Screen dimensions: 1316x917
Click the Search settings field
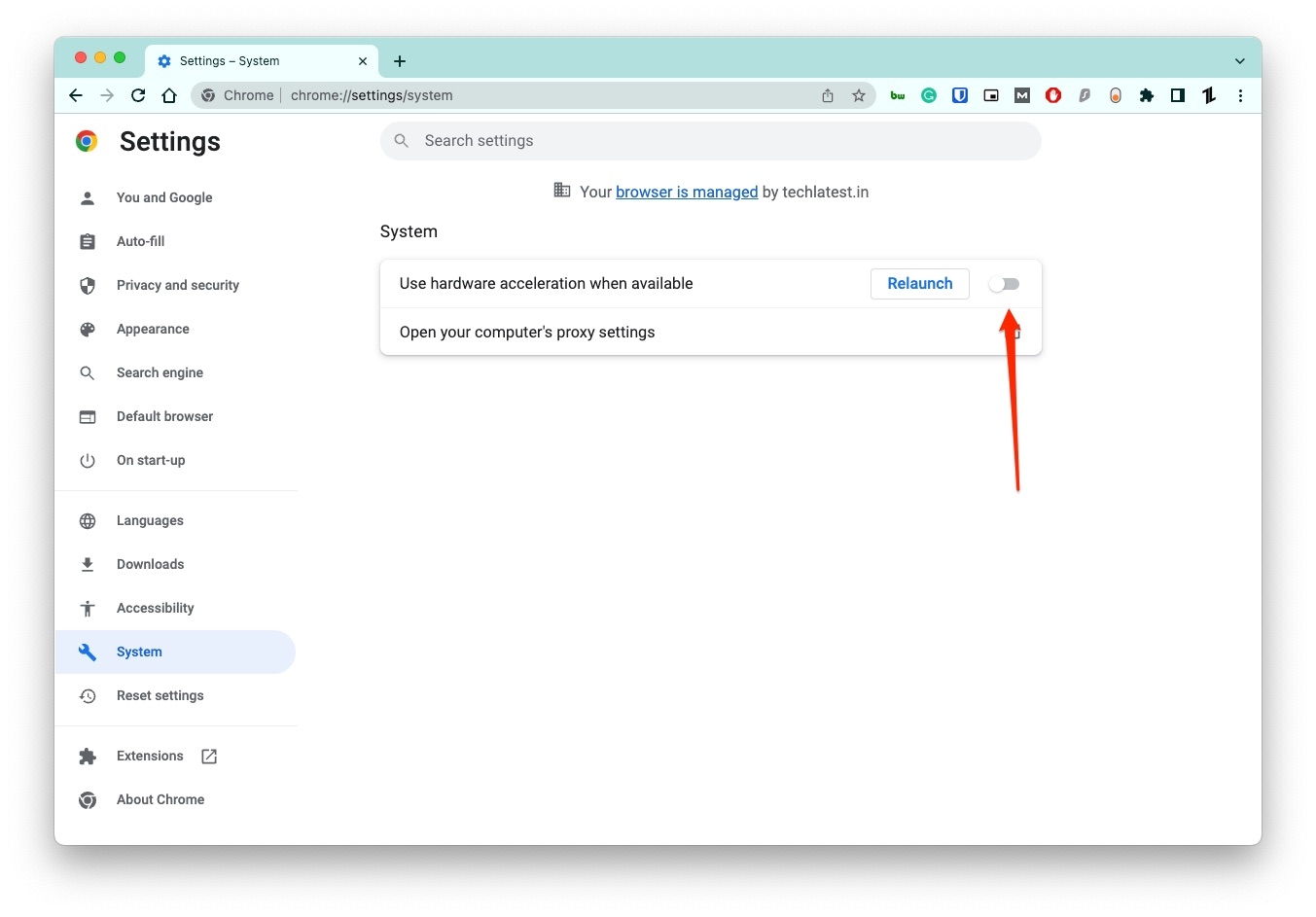711,141
